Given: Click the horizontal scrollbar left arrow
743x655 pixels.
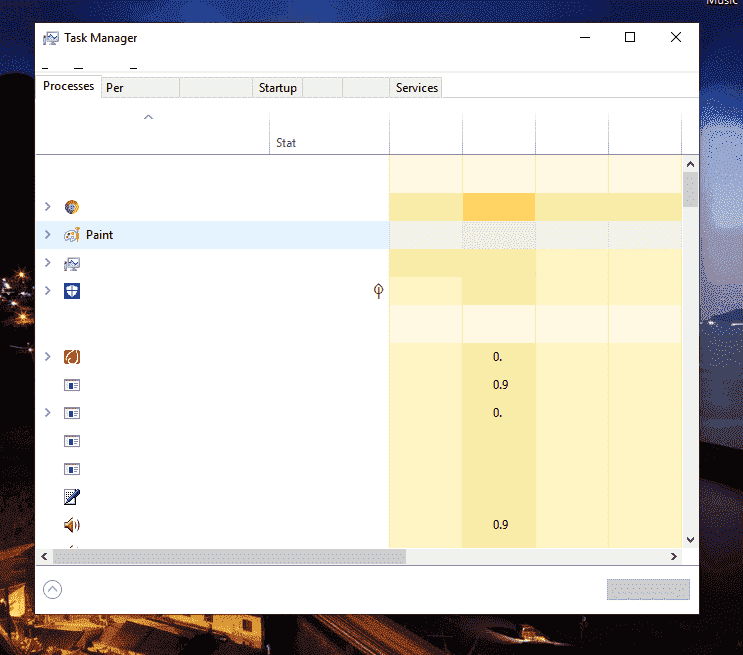Looking at the screenshot, I should (x=44, y=556).
